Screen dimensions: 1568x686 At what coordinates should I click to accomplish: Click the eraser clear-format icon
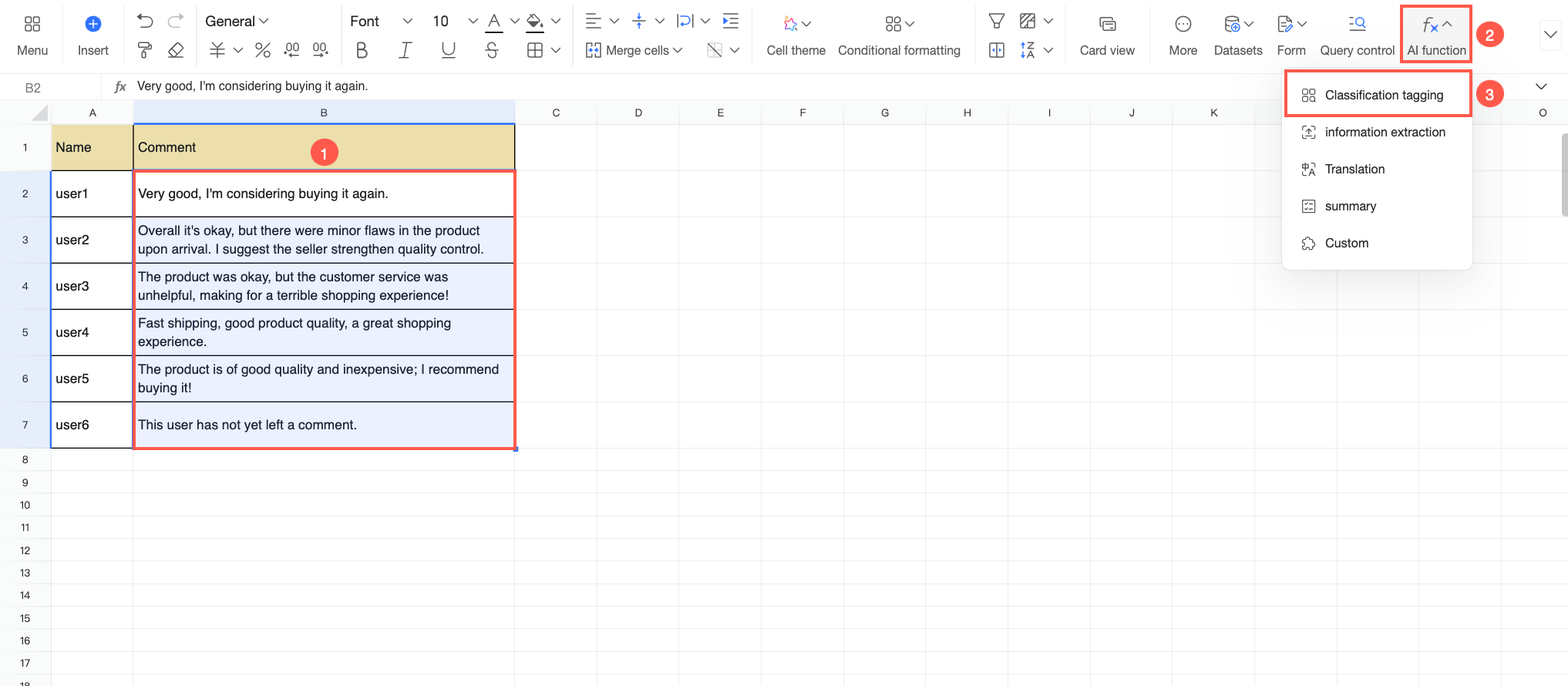176,50
